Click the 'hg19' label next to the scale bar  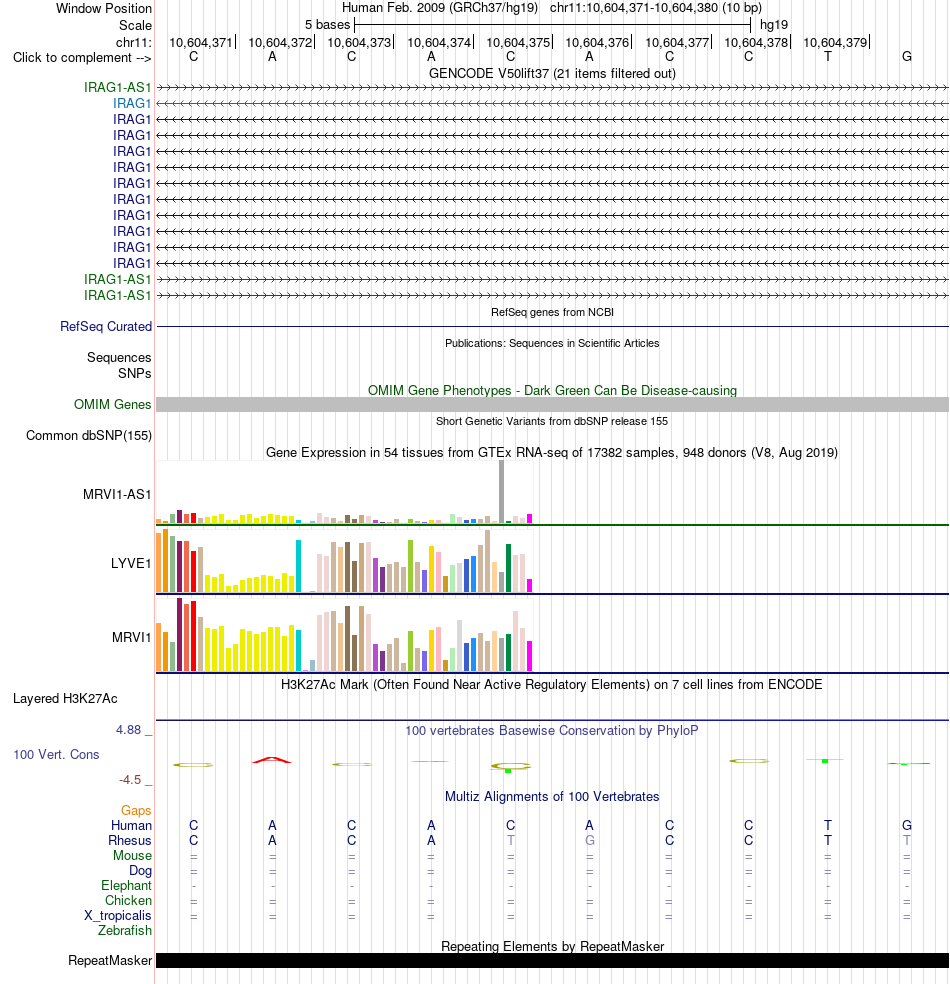(774, 25)
